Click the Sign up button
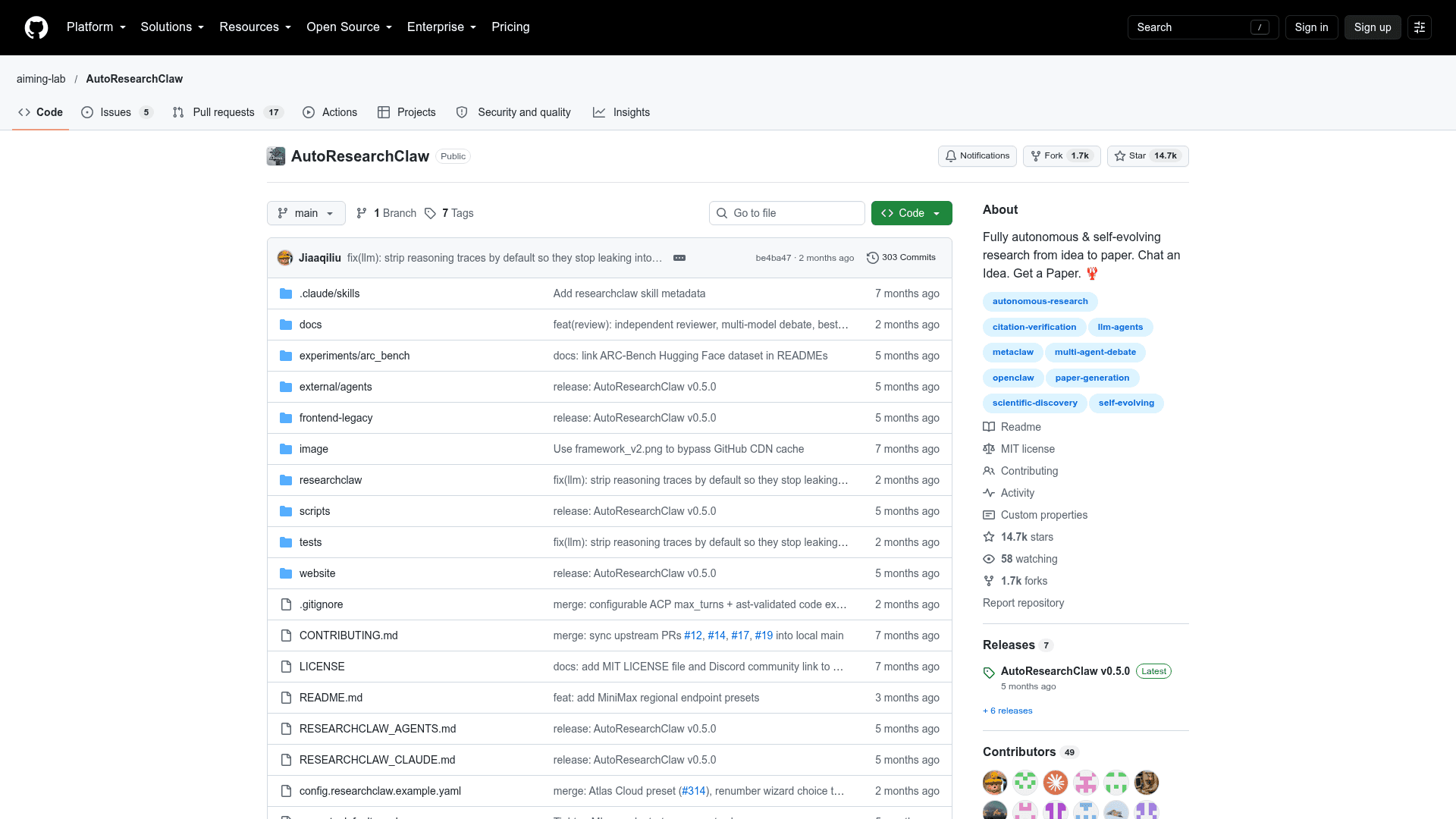Image resolution: width=1456 pixels, height=819 pixels. (x=1372, y=27)
